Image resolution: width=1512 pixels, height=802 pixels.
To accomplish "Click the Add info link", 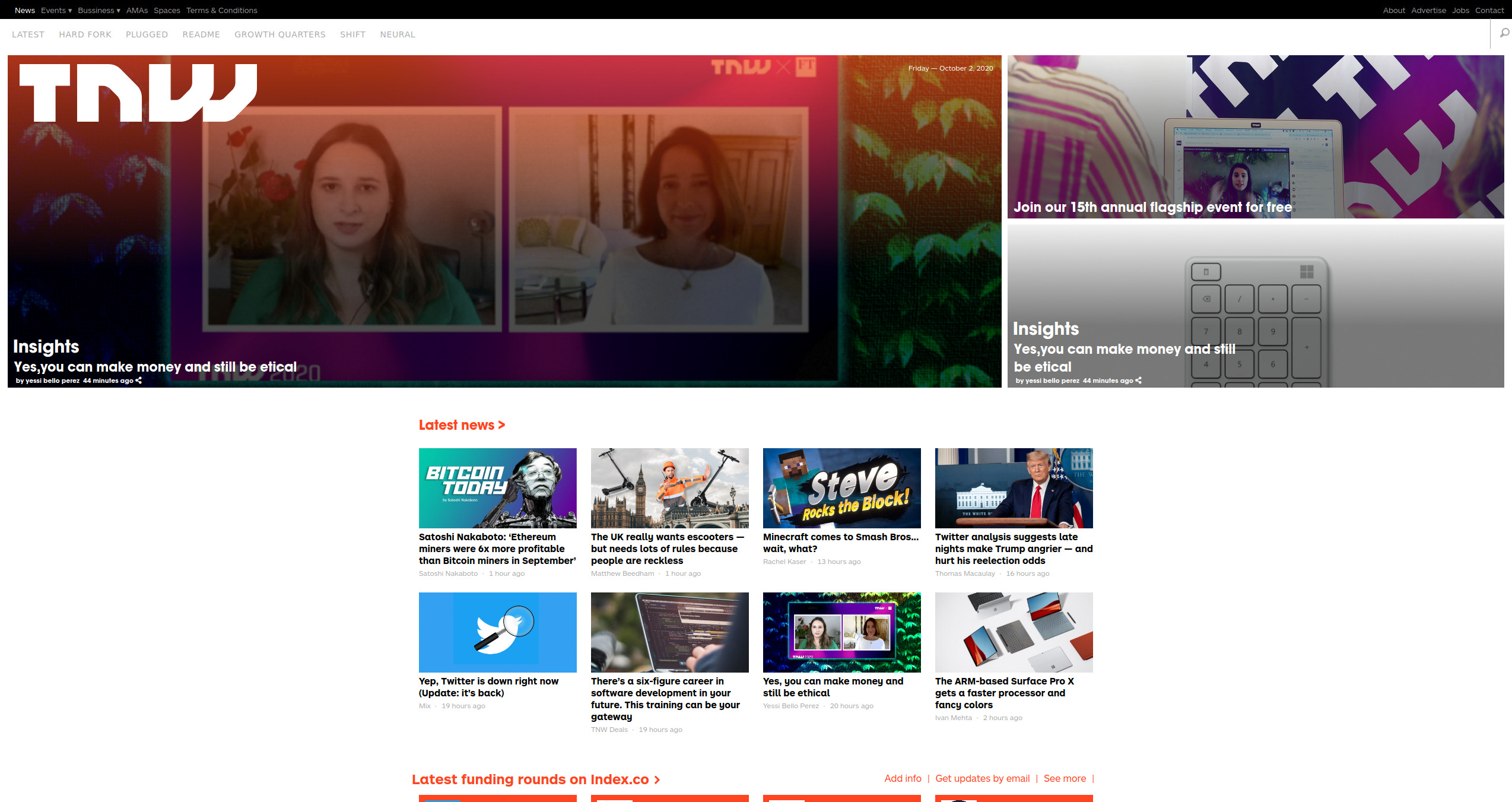I will (x=903, y=778).
